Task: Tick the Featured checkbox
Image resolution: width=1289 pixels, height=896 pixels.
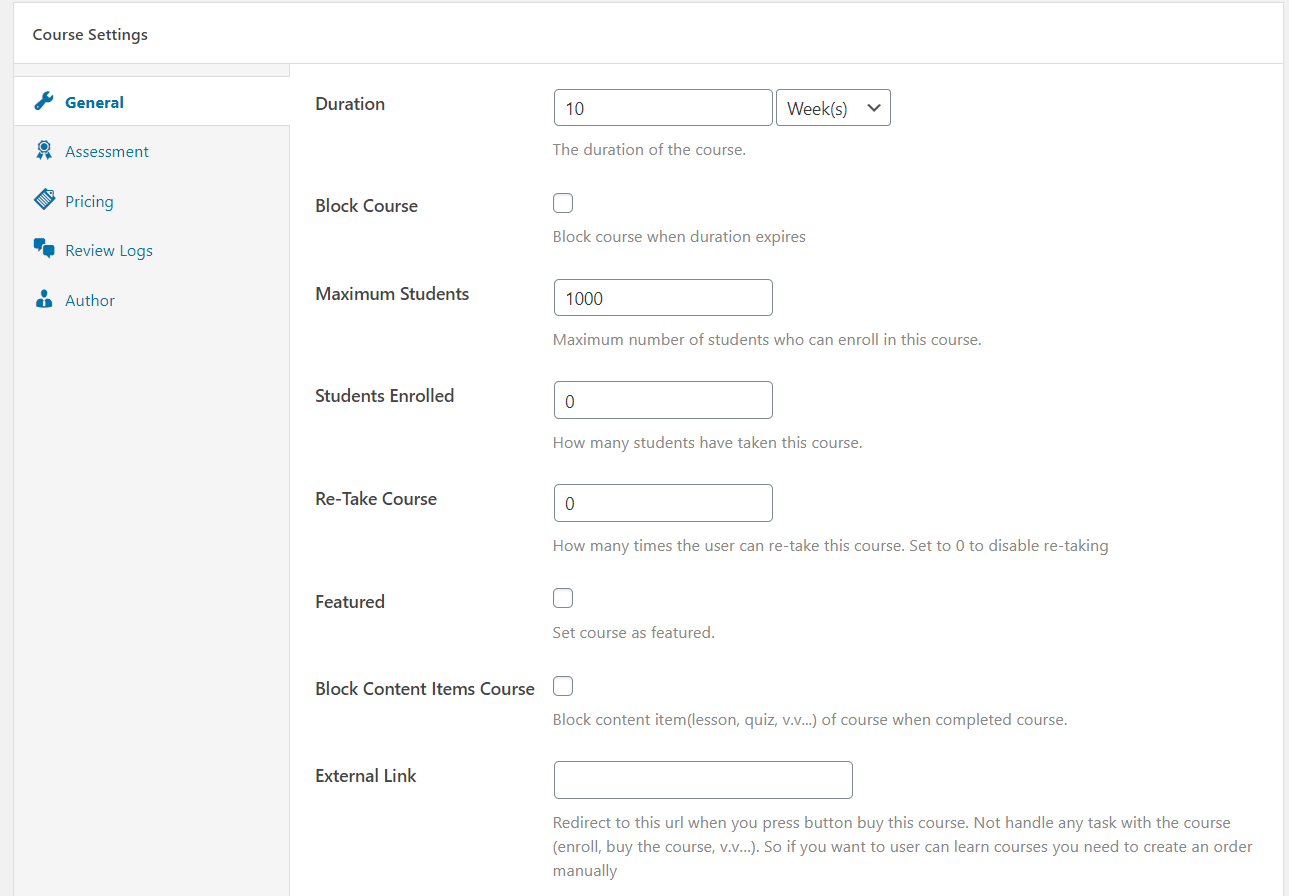Action: (x=563, y=599)
